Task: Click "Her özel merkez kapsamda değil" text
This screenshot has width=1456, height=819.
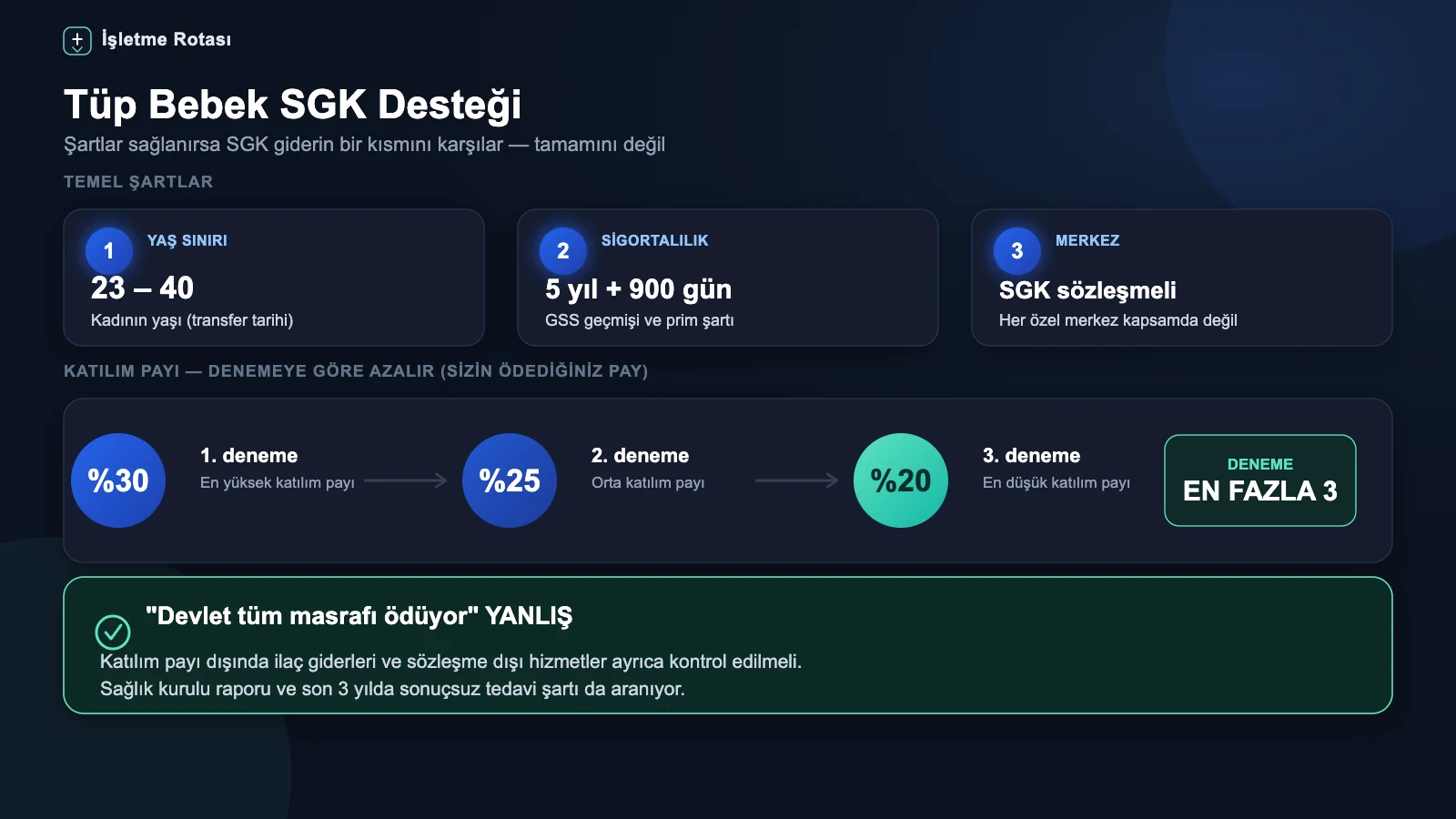Action: 1118,320
